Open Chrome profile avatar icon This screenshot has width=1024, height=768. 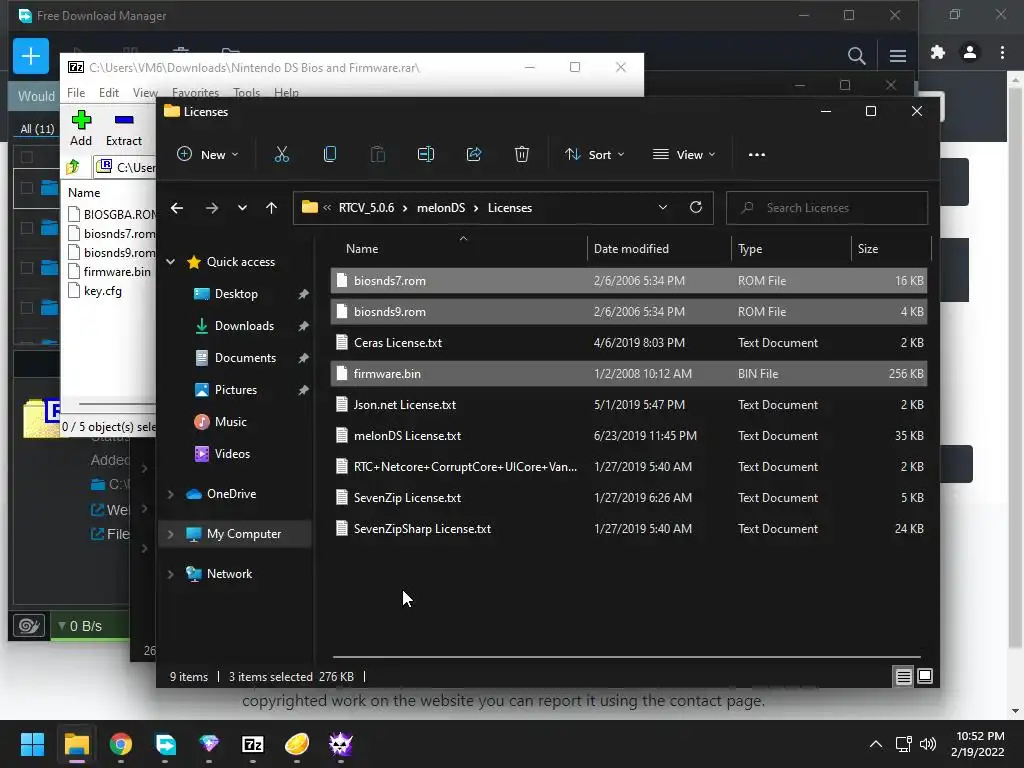point(970,53)
